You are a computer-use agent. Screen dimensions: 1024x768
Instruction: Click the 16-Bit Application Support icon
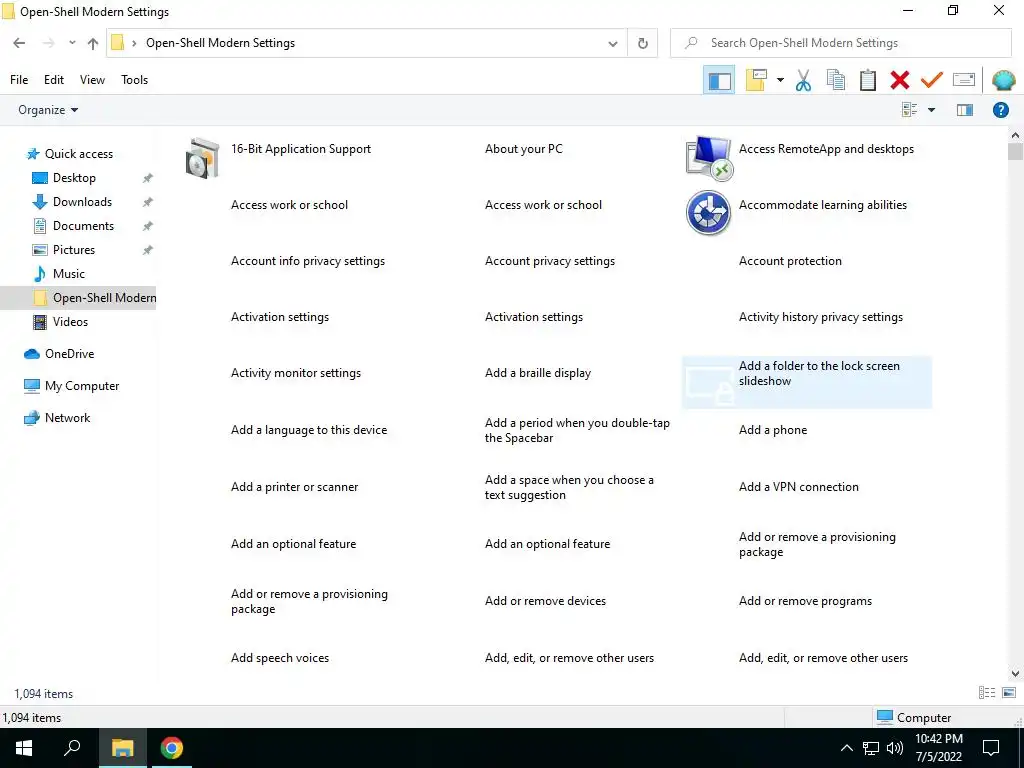click(202, 158)
